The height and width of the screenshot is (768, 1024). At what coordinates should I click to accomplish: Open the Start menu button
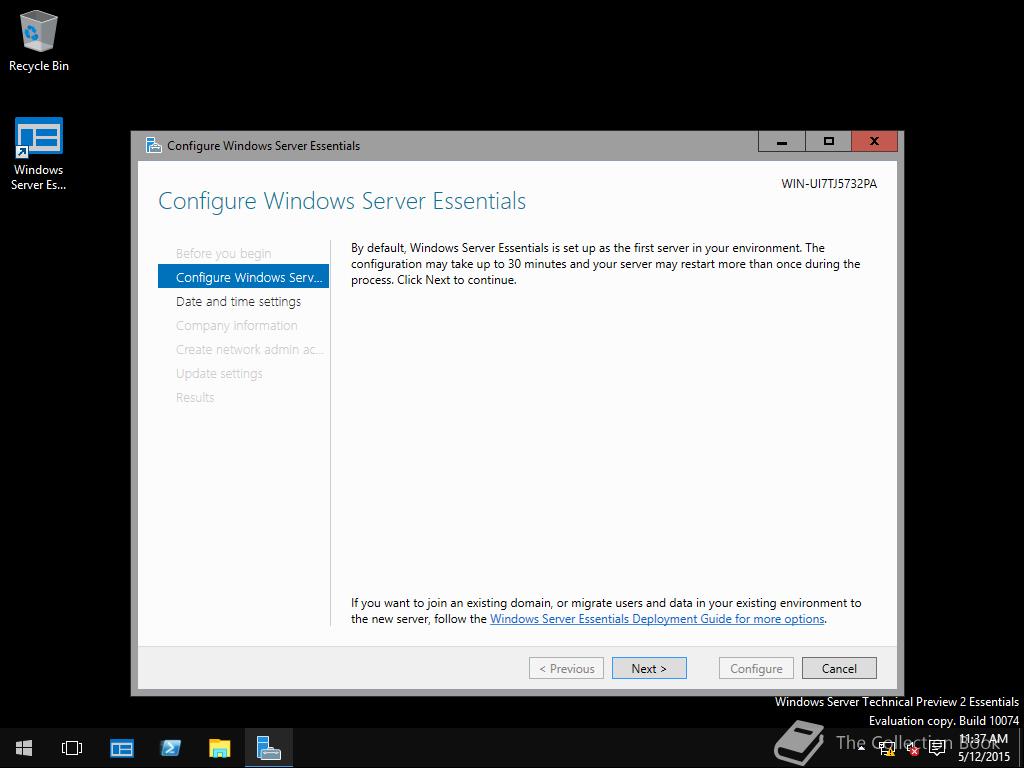[24, 748]
